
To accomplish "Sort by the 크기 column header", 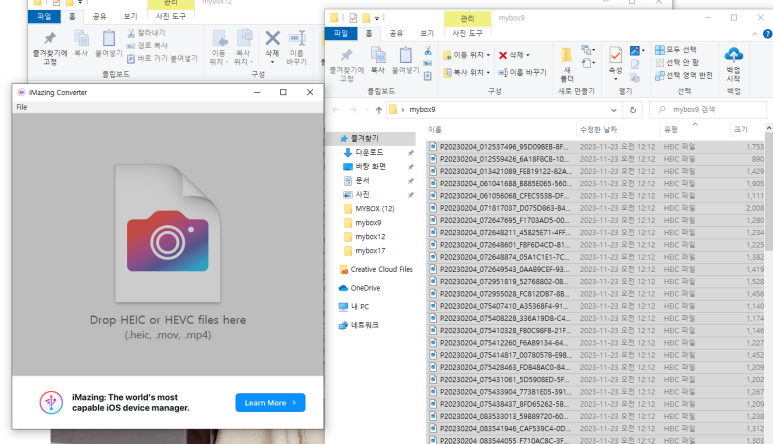I will pyautogui.click(x=740, y=130).
